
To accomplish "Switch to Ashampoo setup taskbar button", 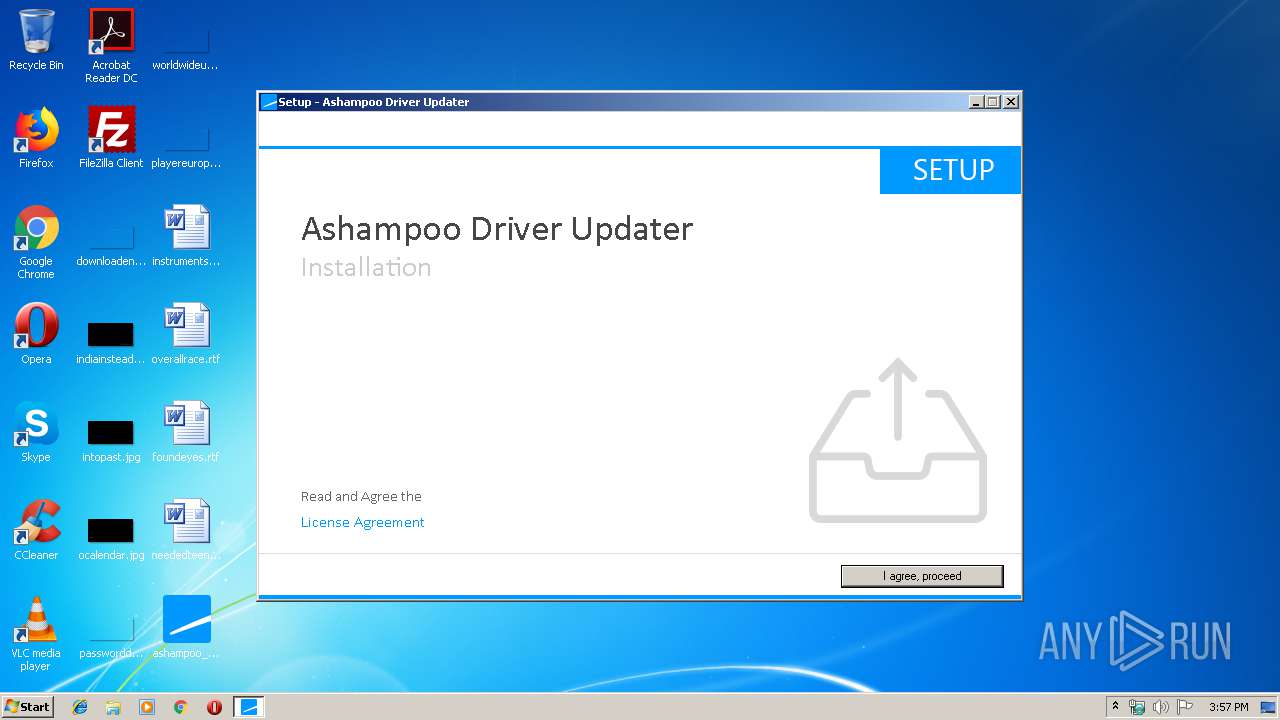I will (249, 707).
